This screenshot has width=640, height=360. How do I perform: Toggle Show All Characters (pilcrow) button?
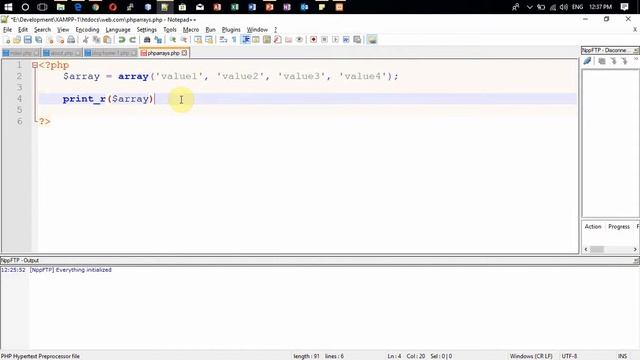(x=234, y=40)
